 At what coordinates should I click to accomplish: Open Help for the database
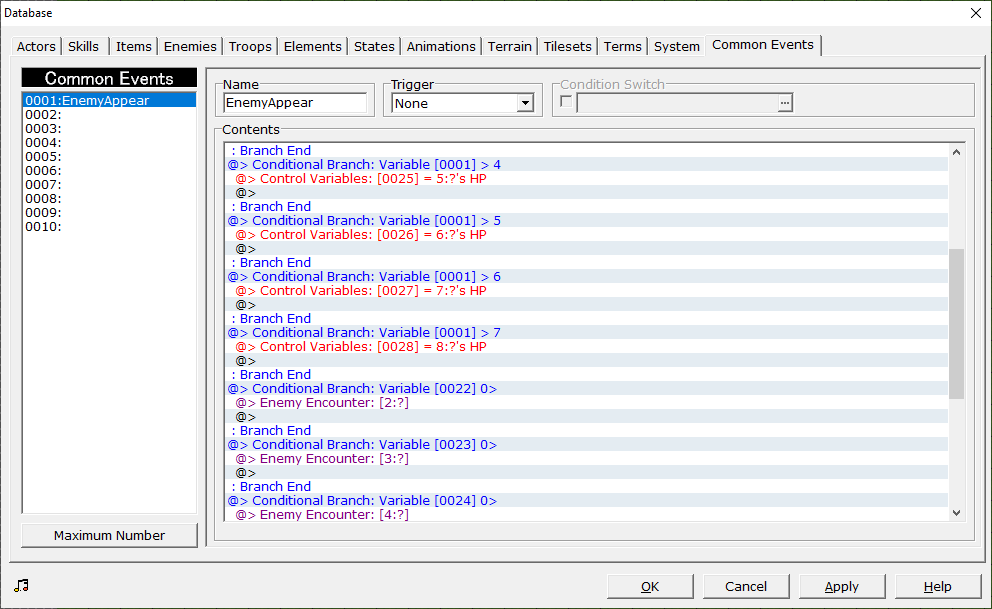(938, 586)
